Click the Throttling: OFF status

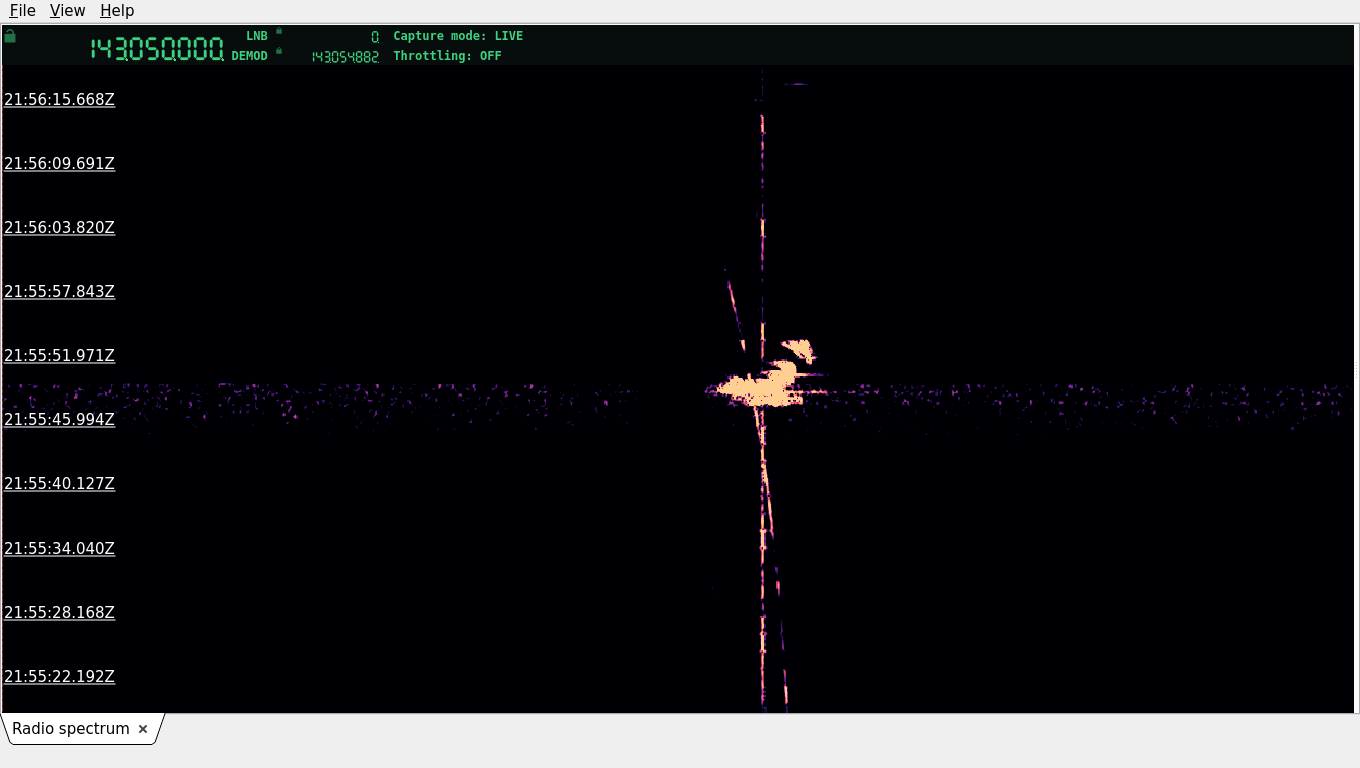[447, 56]
